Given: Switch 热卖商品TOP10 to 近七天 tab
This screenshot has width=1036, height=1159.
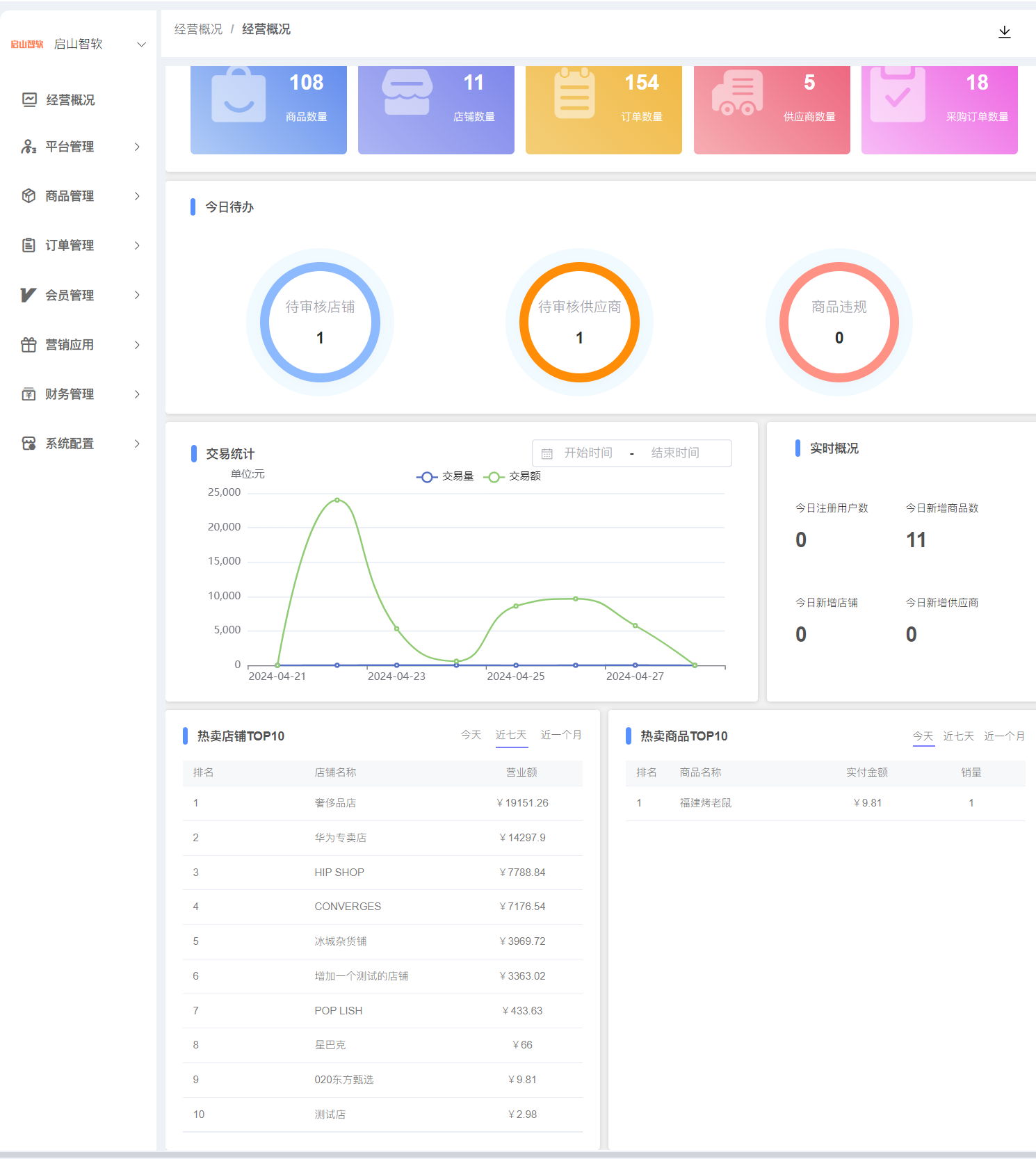Looking at the screenshot, I should 958,736.
